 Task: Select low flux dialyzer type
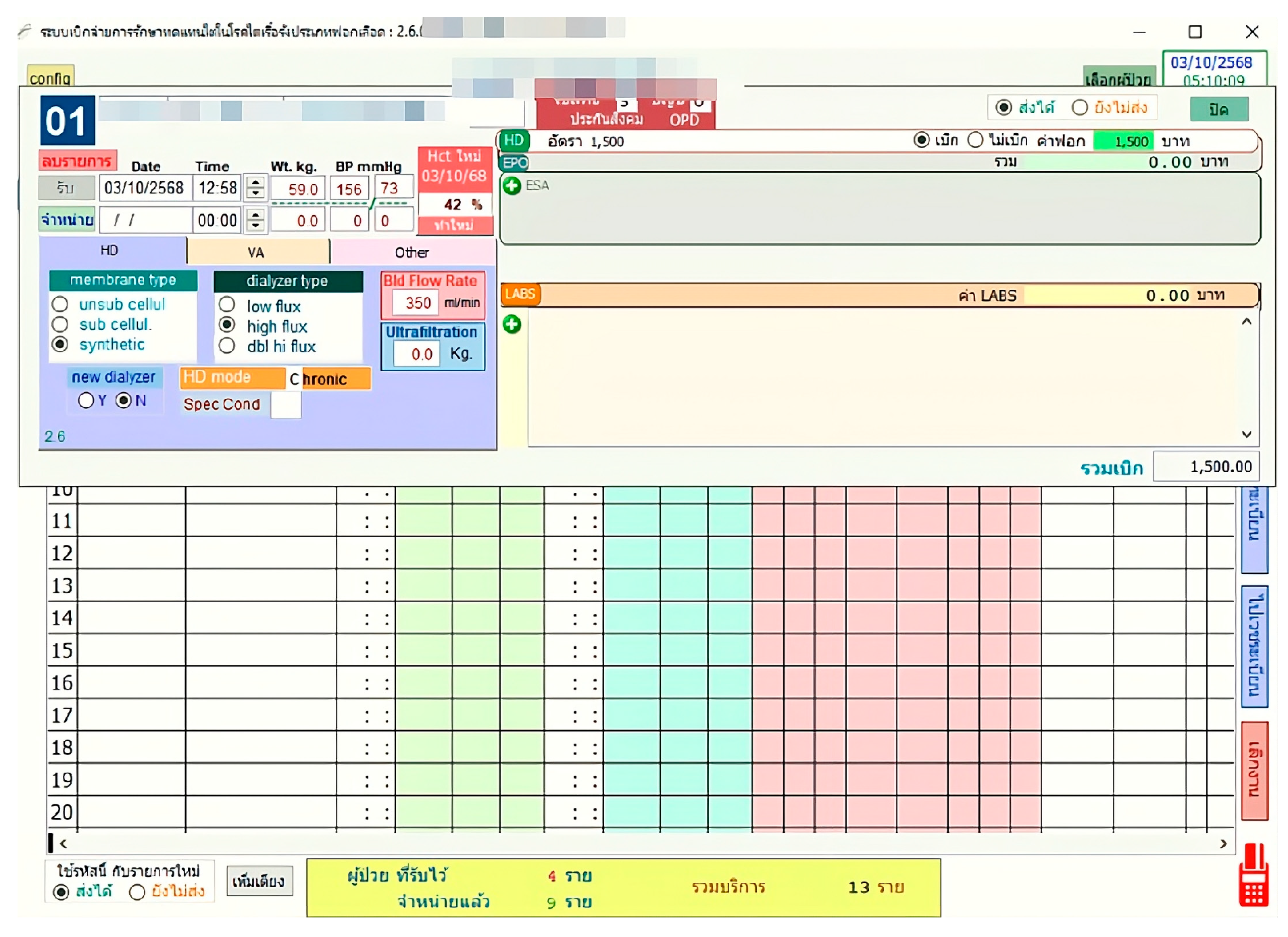click(227, 305)
